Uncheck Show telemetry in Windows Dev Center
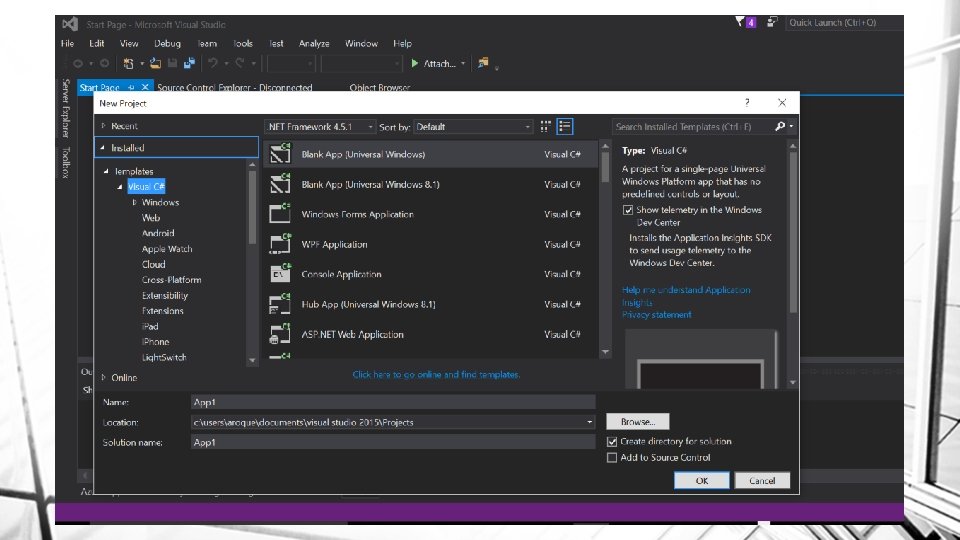The width and height of the screenshot is (960, 540). coord(628,210)
